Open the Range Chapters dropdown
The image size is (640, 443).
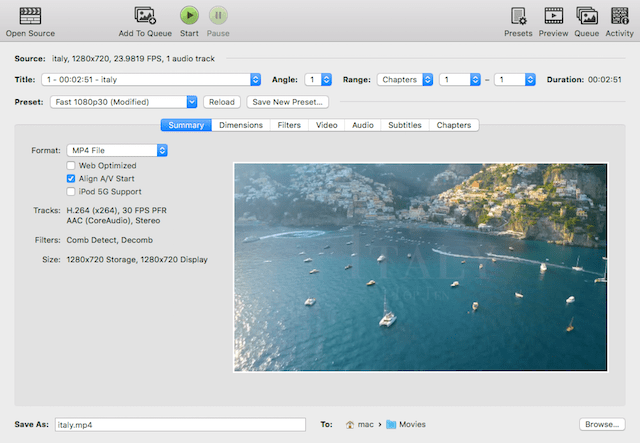click(x=405, y=80)
